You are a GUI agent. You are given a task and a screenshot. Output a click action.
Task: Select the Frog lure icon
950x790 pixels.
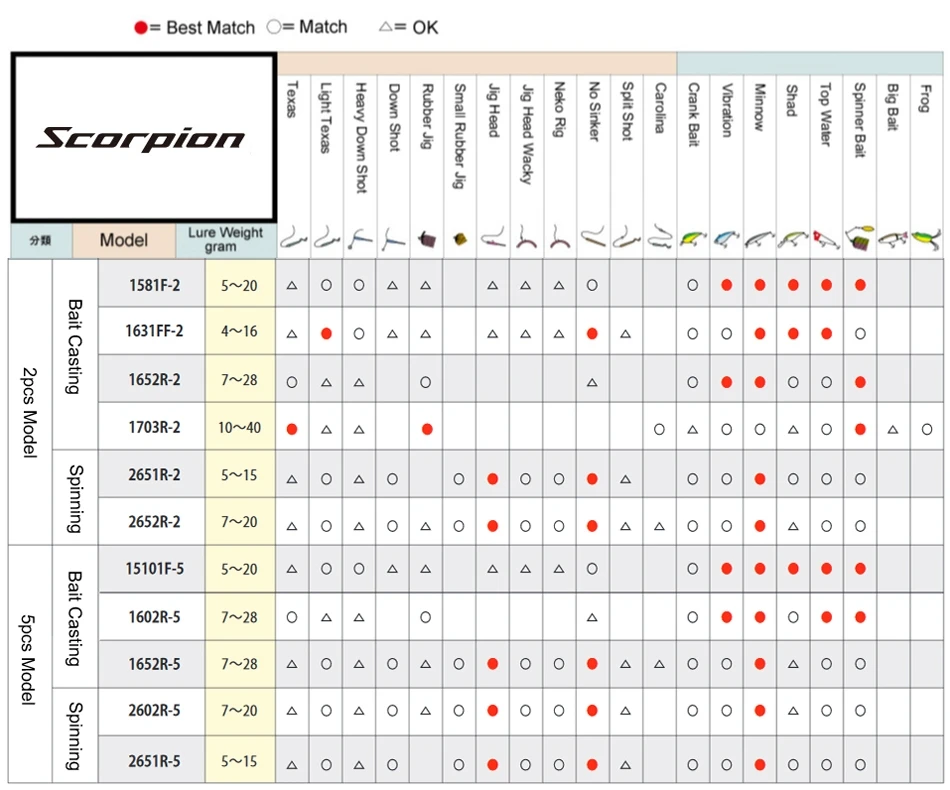point(927,238)
